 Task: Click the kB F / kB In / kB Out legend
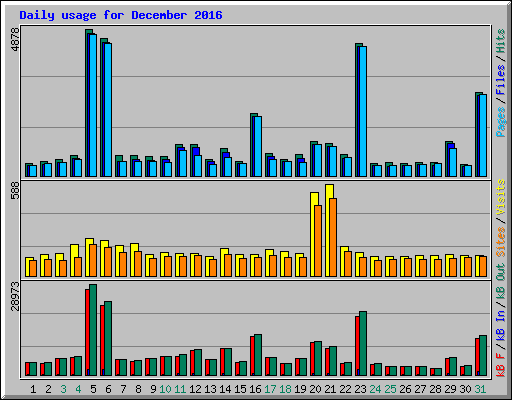pos(501,320)
